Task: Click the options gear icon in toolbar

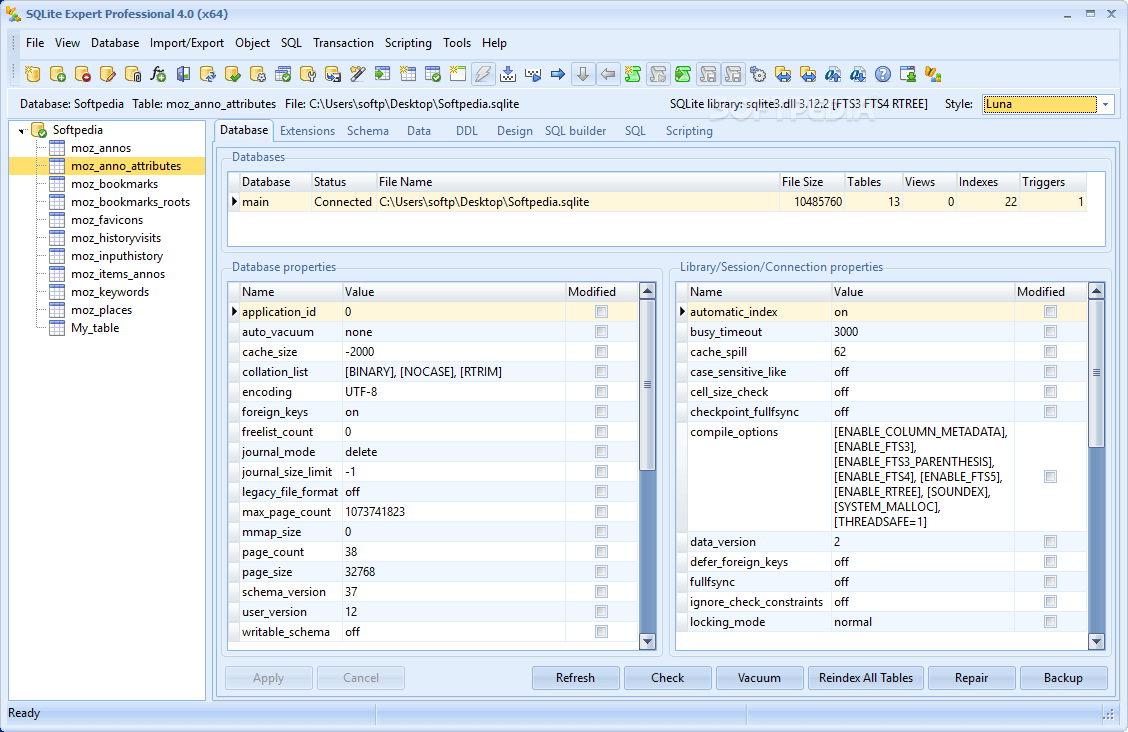Action: (x=758, y=74)
